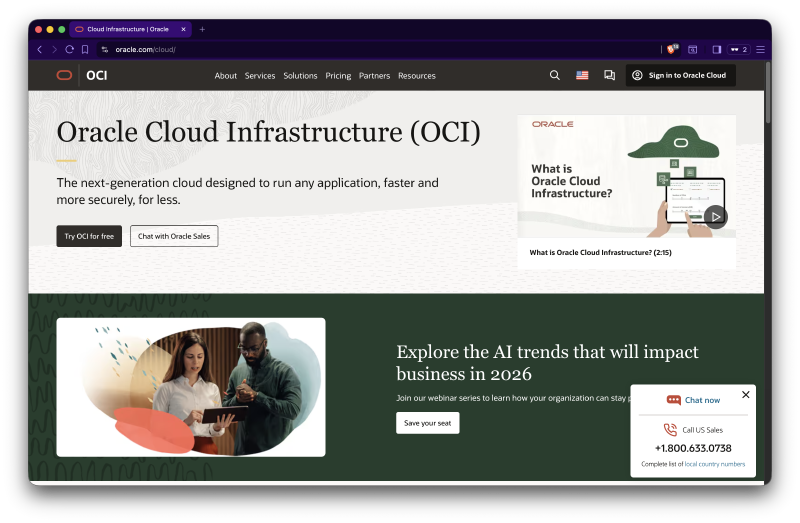Image resolution: width=800 pixels, height=523 pixels.
Task: Select the Cloud Infrastructure | Oracle tab
Action: coord(130,29)
